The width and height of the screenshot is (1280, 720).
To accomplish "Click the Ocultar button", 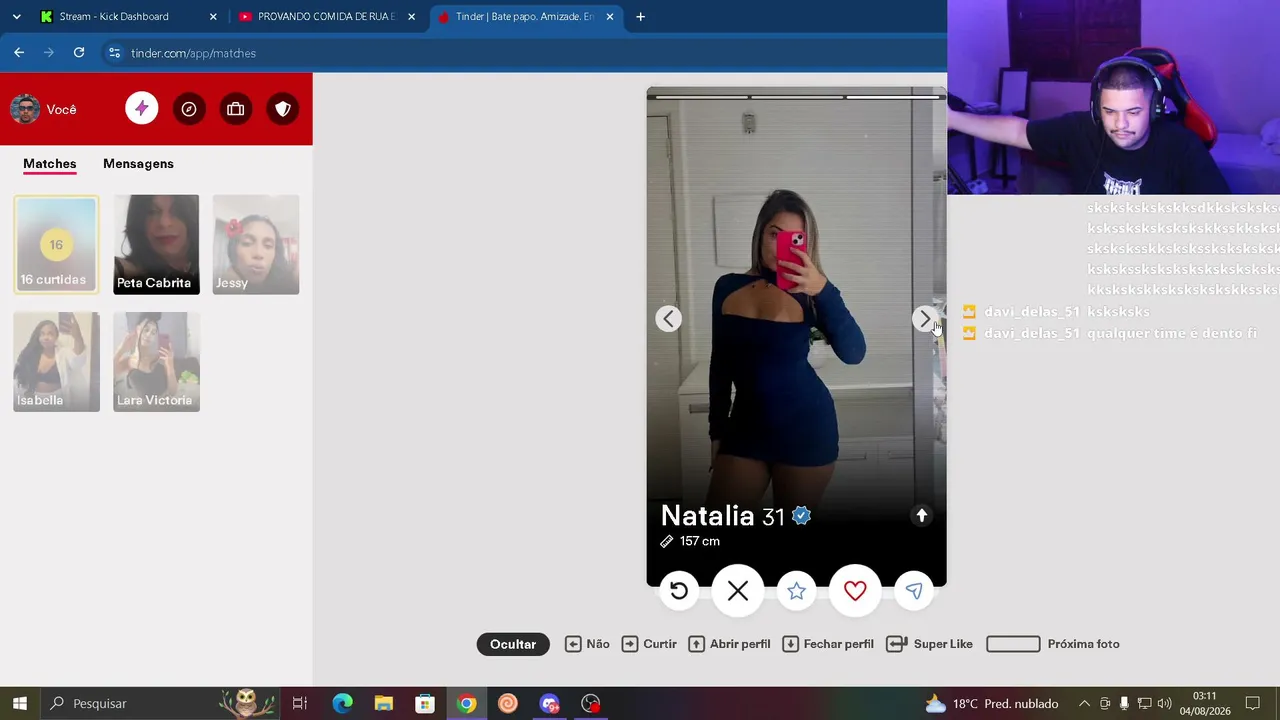I will tap(513, 644).
